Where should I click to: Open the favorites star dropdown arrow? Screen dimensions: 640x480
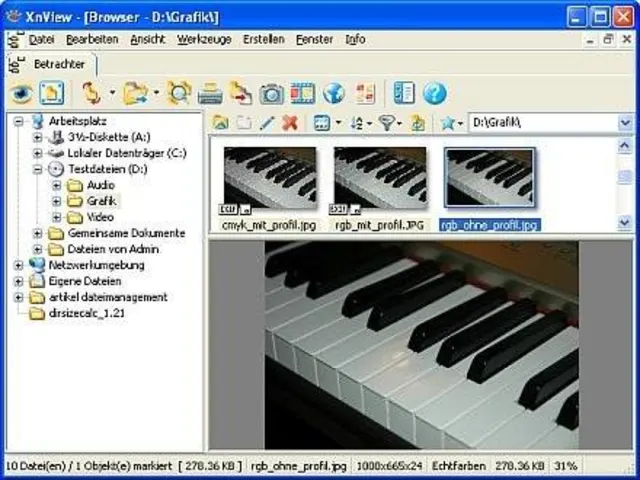pyautogui.click(x=461, y=123)
